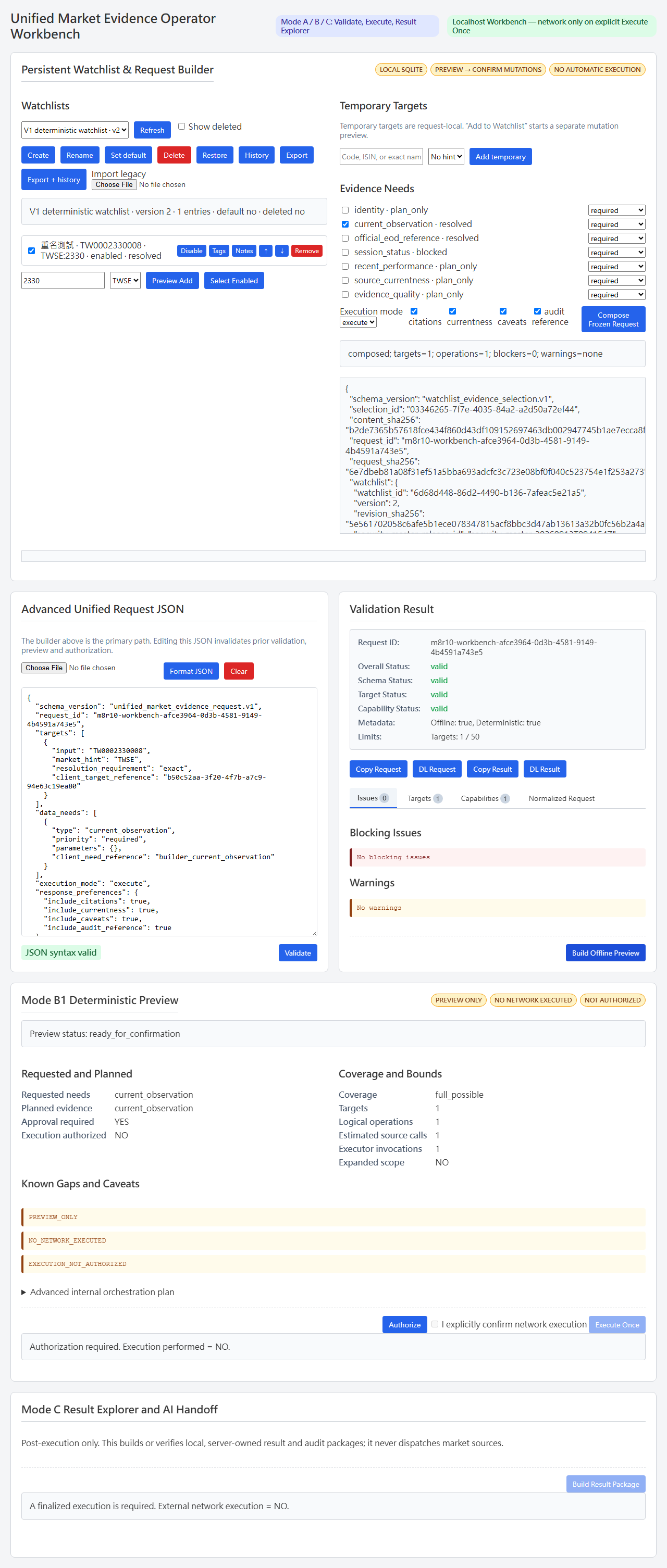Open priority dropdown for session_status
Screen dimensions: 667x1568
click(x=616, y=253)
